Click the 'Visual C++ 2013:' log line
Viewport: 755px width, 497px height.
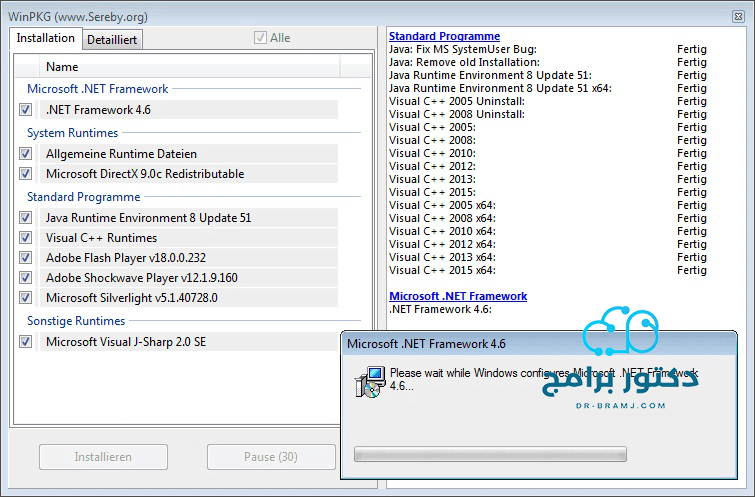click(432, 179)
